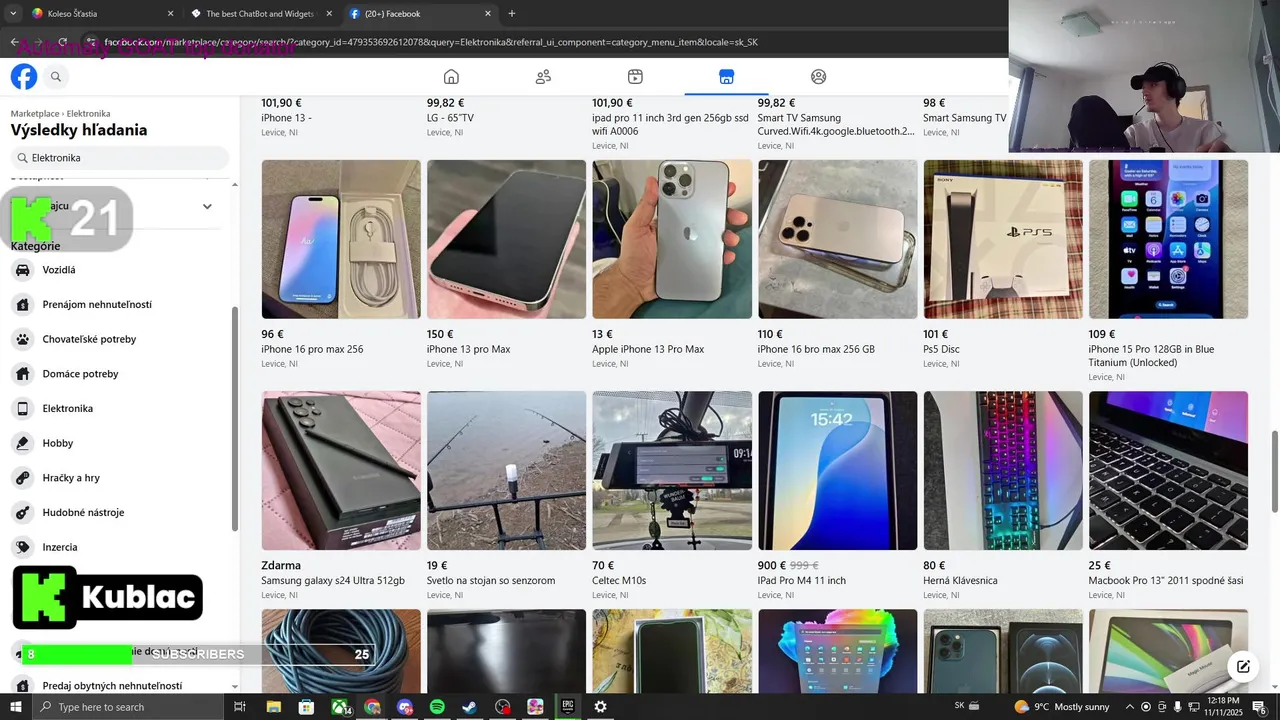Click the 'iPhone 16 bro max 256 GB' title
1280x720 pixels.
816,349
